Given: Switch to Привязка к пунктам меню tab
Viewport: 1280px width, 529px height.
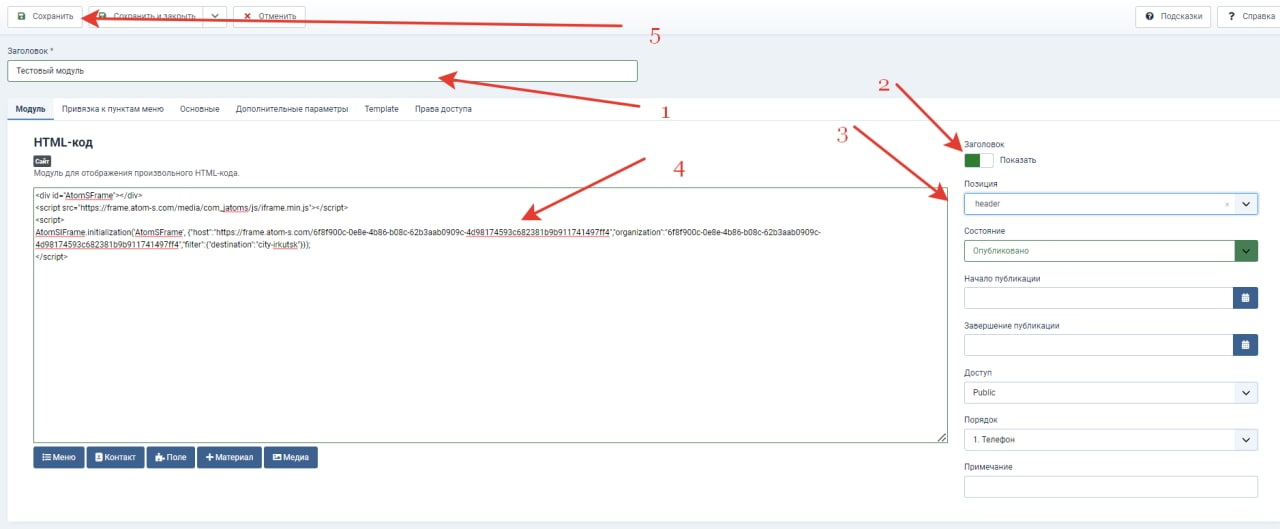Looking at the screenshot, I should [113, 109].
